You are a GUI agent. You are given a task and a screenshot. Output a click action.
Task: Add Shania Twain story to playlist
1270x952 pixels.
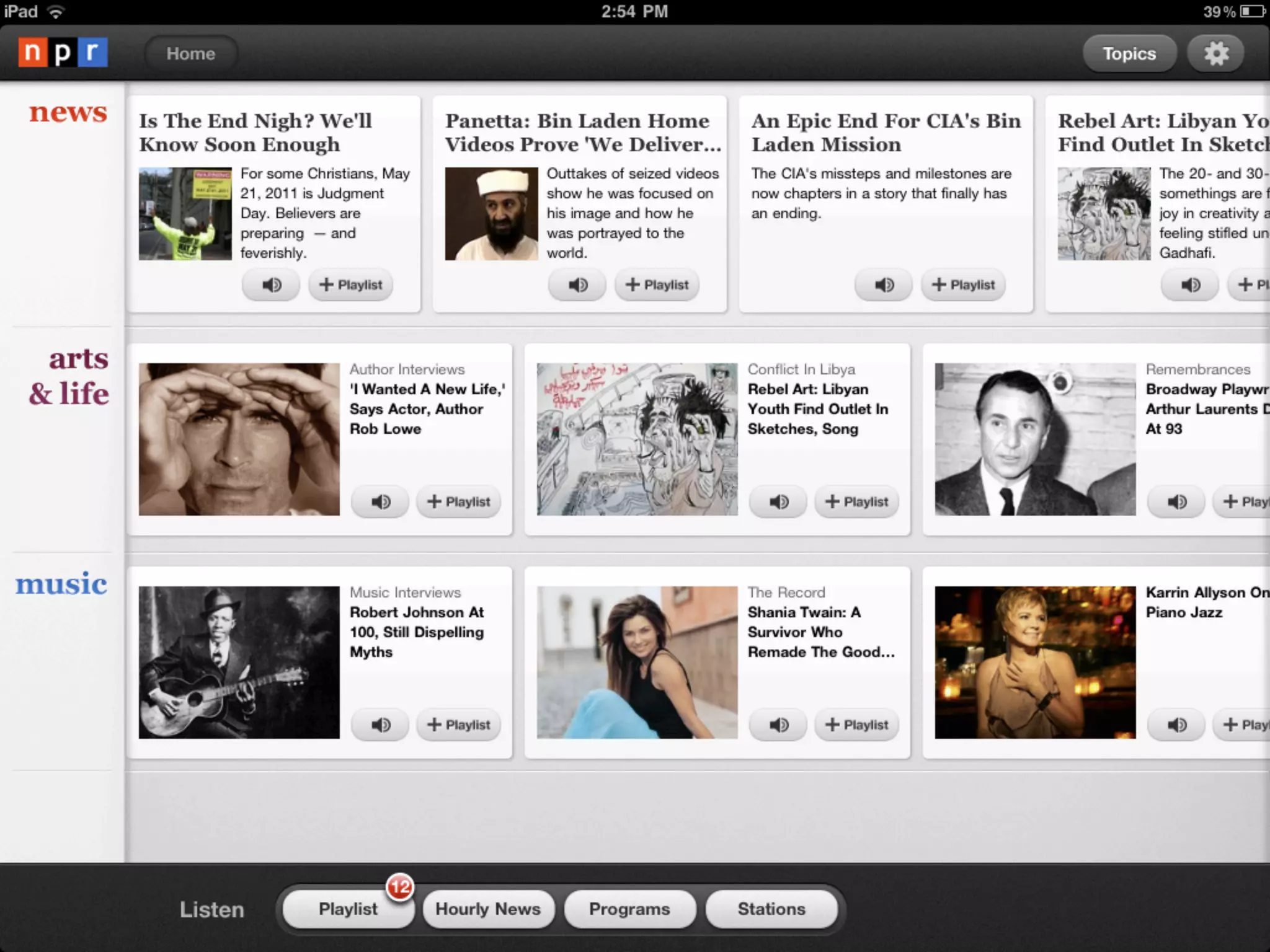pyautogui.click(x=857, y=725)
